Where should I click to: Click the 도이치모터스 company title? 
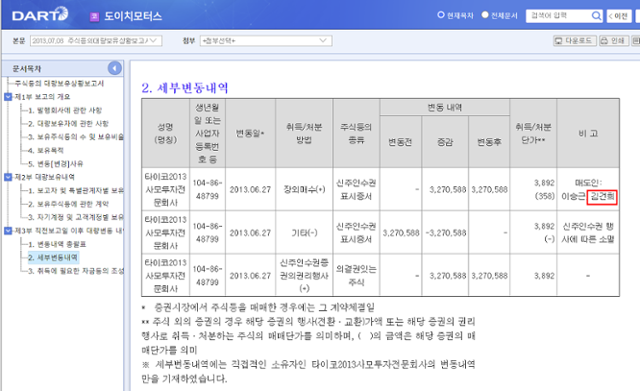[133, 16]
